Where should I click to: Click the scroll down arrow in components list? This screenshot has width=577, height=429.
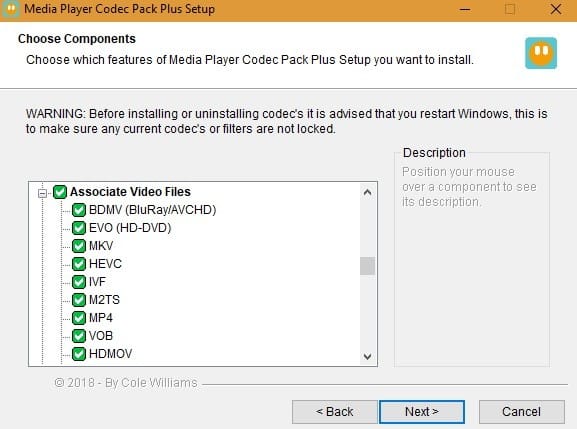click(x=367, y=356)
